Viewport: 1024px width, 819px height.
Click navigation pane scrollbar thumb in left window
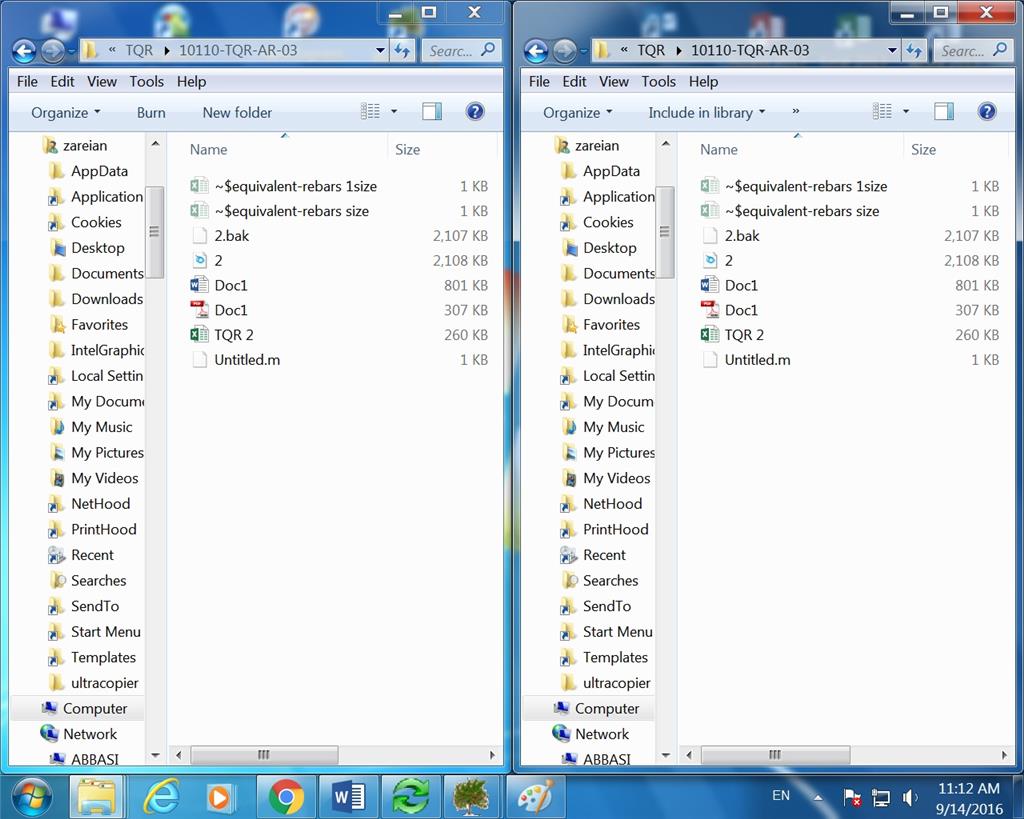[154, 232]
